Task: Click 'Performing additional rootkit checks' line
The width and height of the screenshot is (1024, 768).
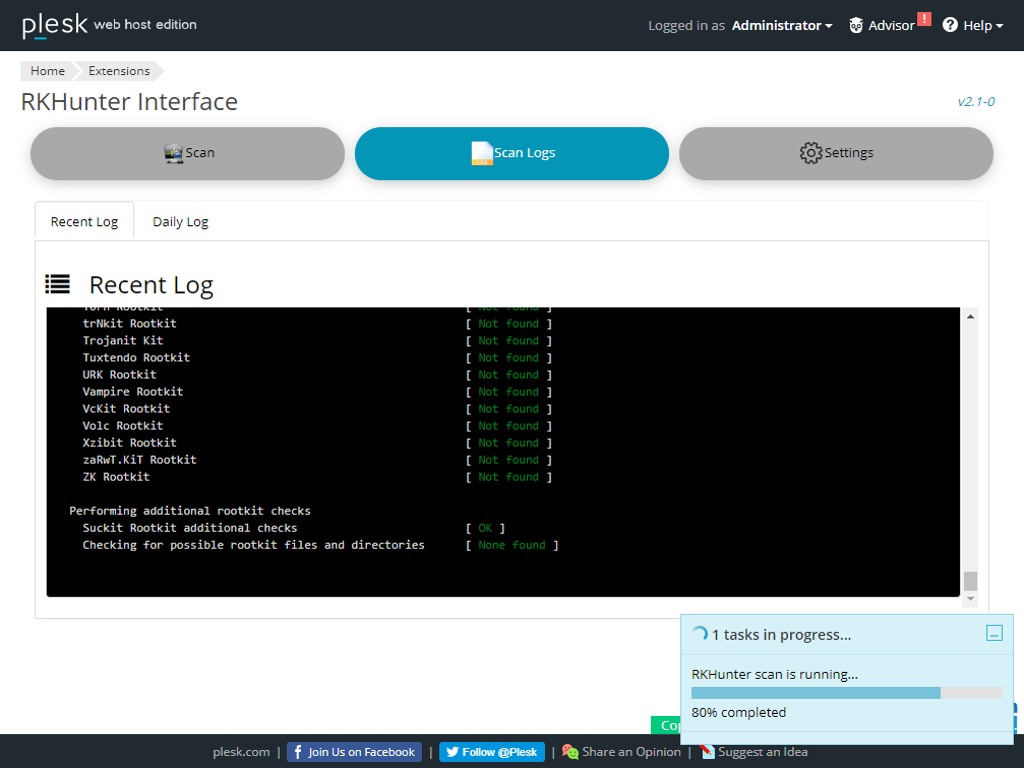Action: pos(190,511)
